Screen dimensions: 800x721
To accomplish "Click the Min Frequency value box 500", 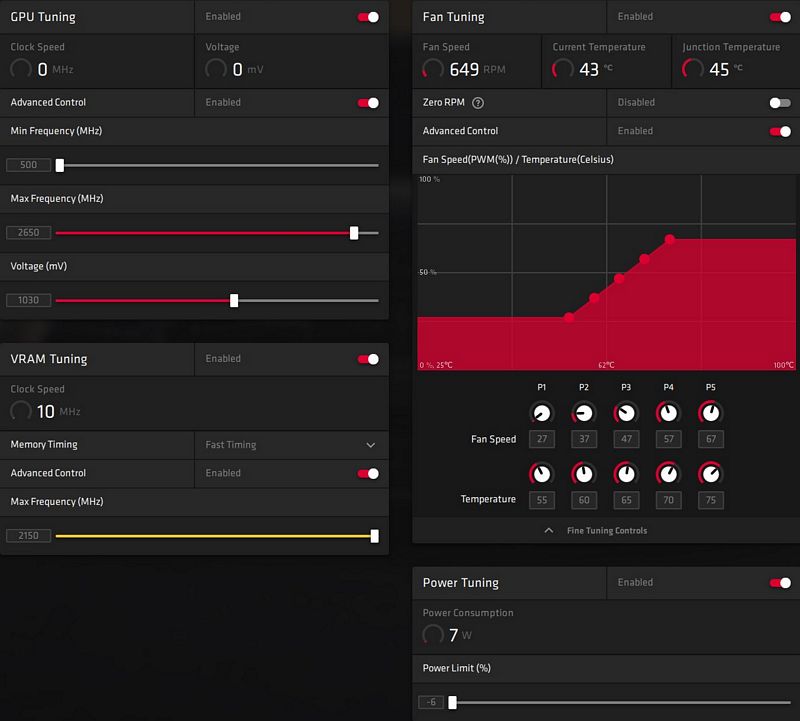I will point(29,165).
